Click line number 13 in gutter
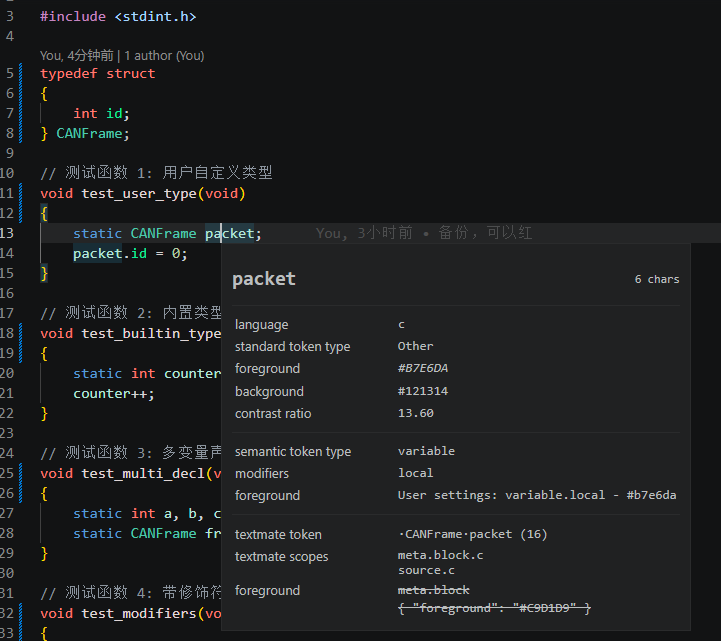This screenshot has width=721, height=641. pyautogui.click(x=7, y=234)
